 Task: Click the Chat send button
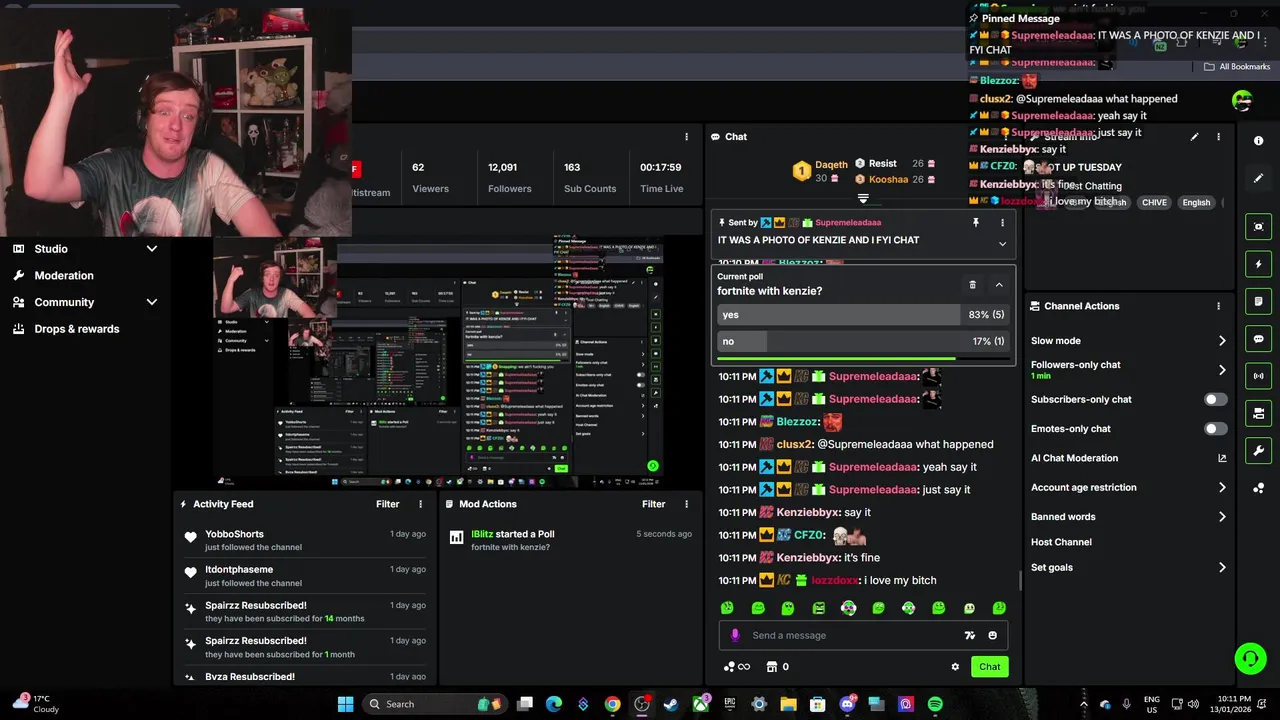click(x=989, y=667)
